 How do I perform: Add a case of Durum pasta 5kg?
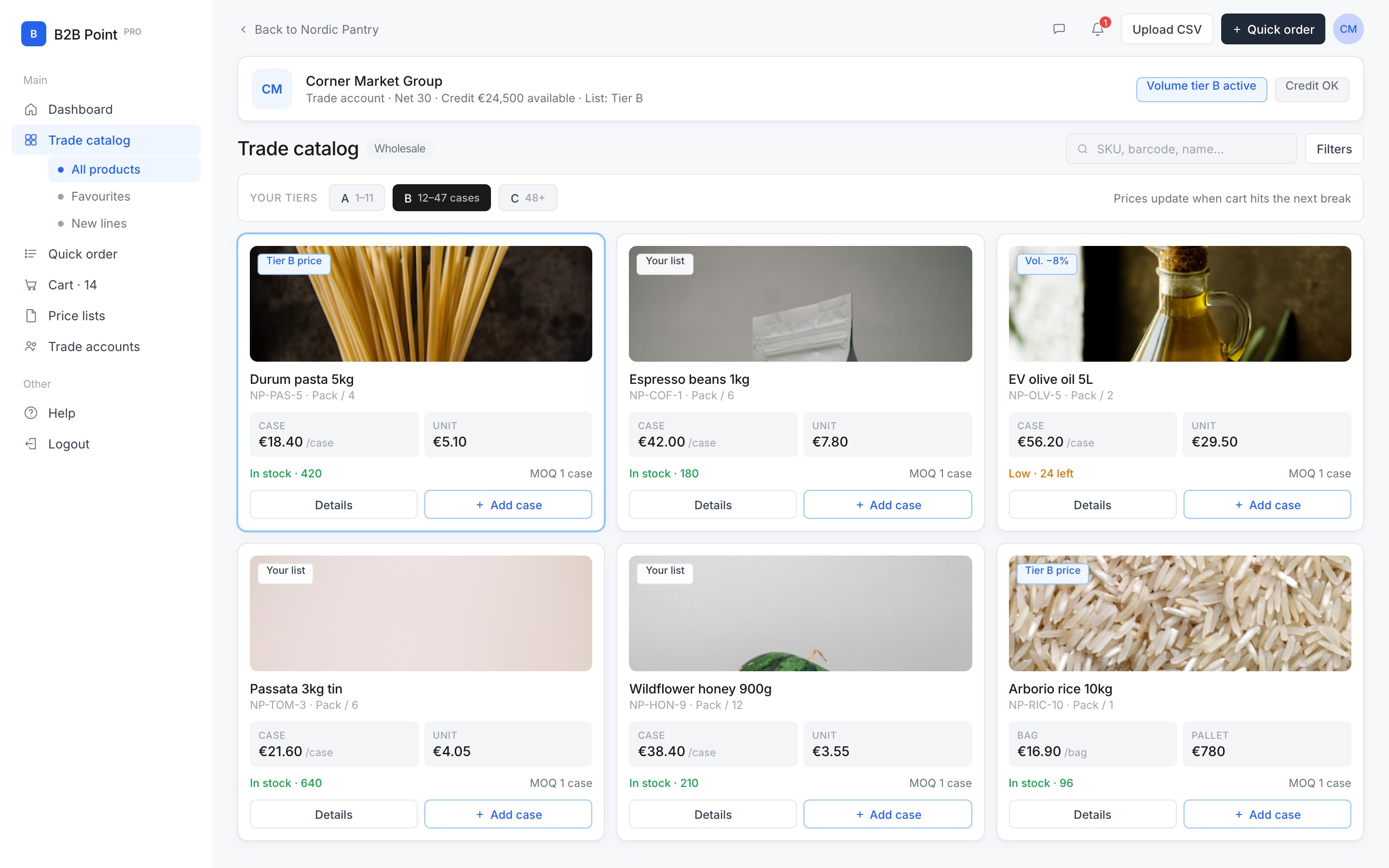(x=508, y=504)
